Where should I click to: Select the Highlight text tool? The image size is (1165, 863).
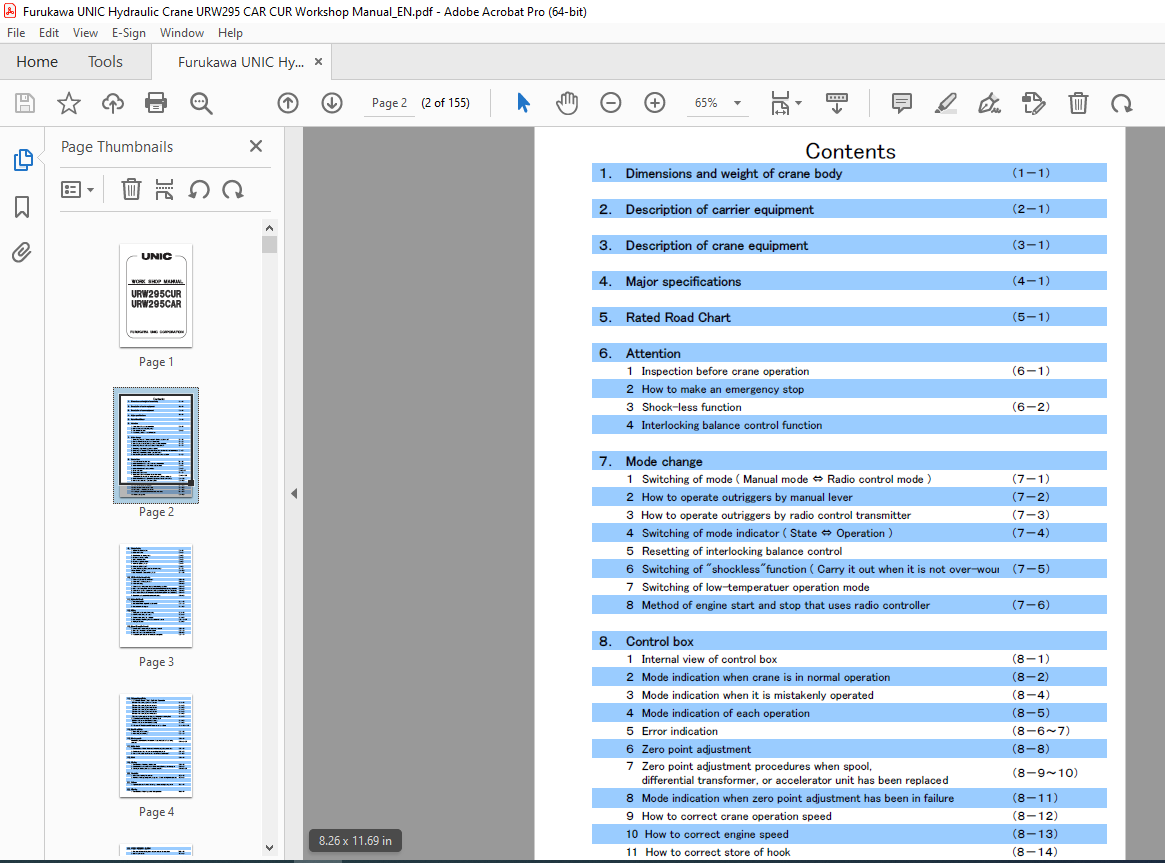click(945, 103)
